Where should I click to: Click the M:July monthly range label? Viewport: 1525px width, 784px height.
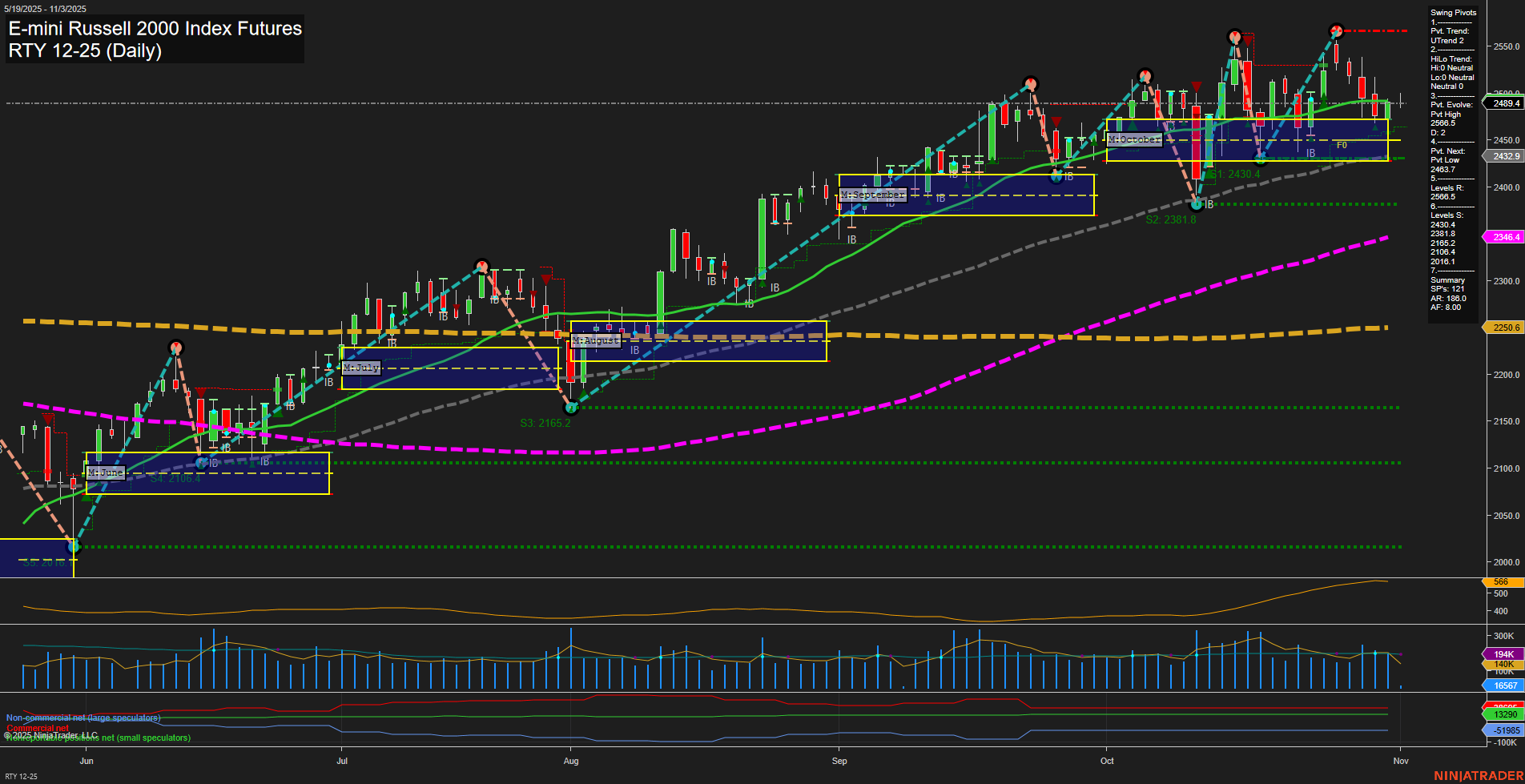[360, 368]
